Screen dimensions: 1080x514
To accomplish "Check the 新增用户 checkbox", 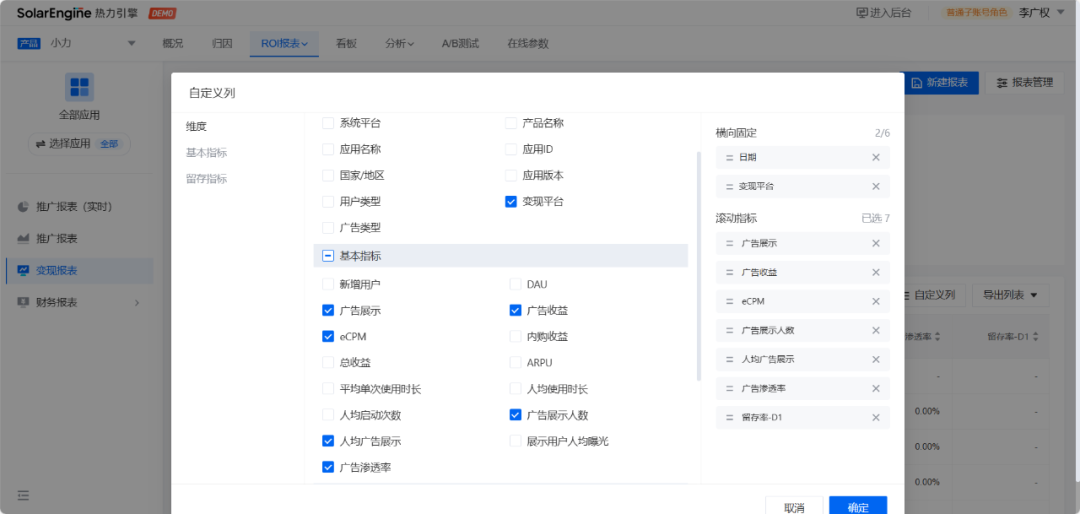I will pos(328,284).
